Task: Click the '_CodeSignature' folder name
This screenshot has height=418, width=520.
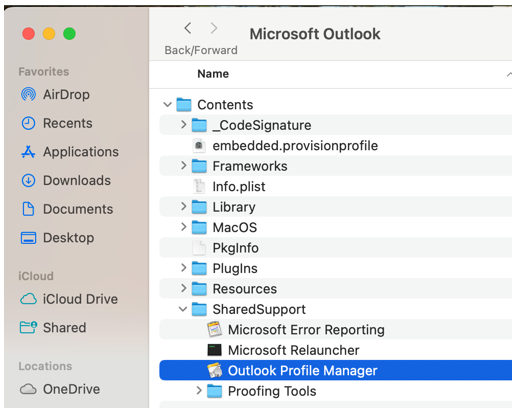Action: (x=262, y=125)
